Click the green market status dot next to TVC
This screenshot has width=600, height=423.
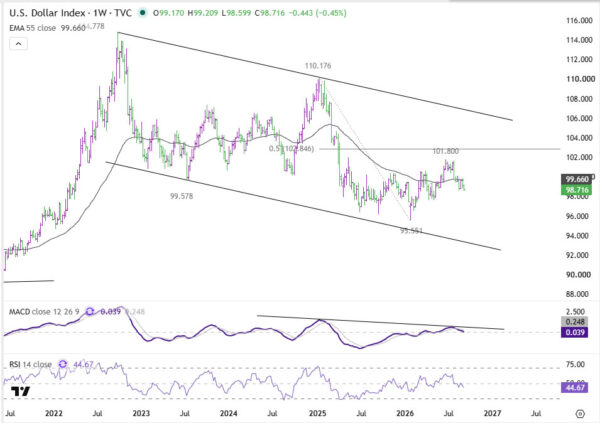142,13
